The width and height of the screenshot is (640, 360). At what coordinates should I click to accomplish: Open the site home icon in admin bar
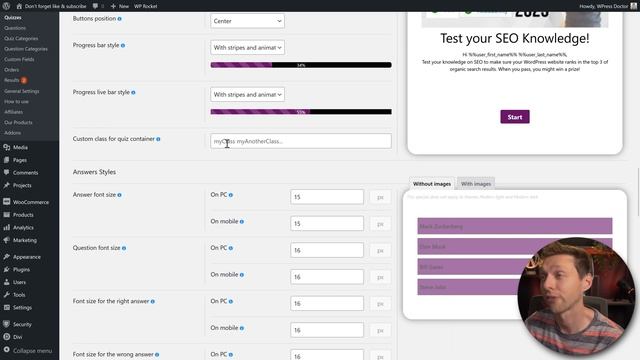pos(19,6)
